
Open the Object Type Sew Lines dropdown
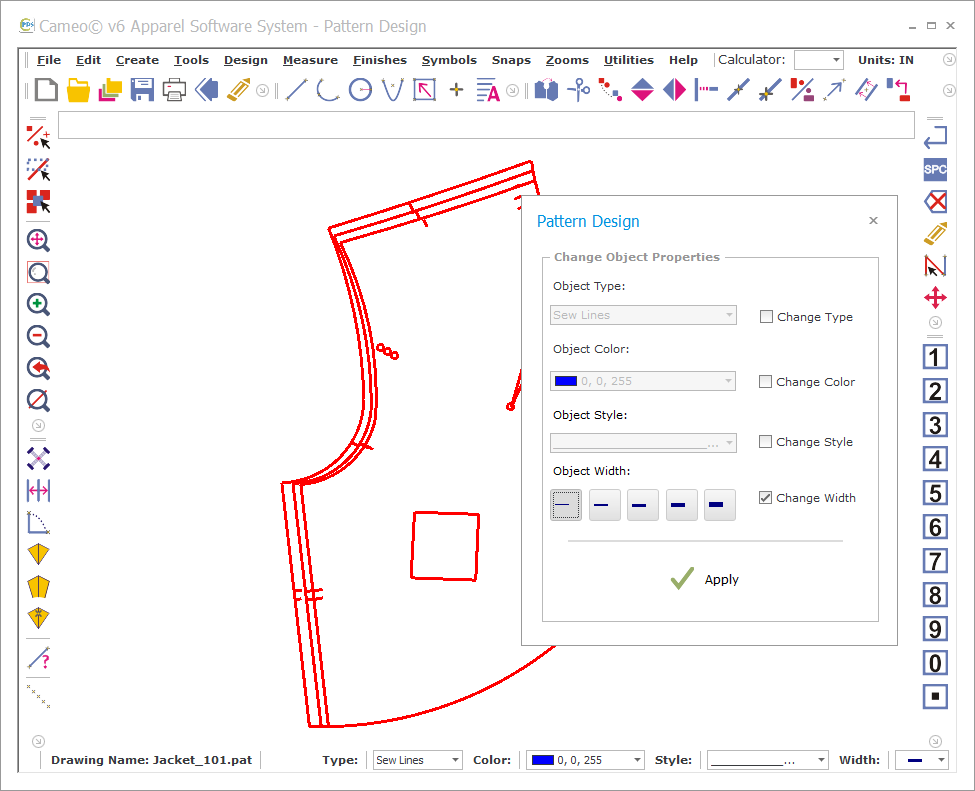click(x=643, y=315)
